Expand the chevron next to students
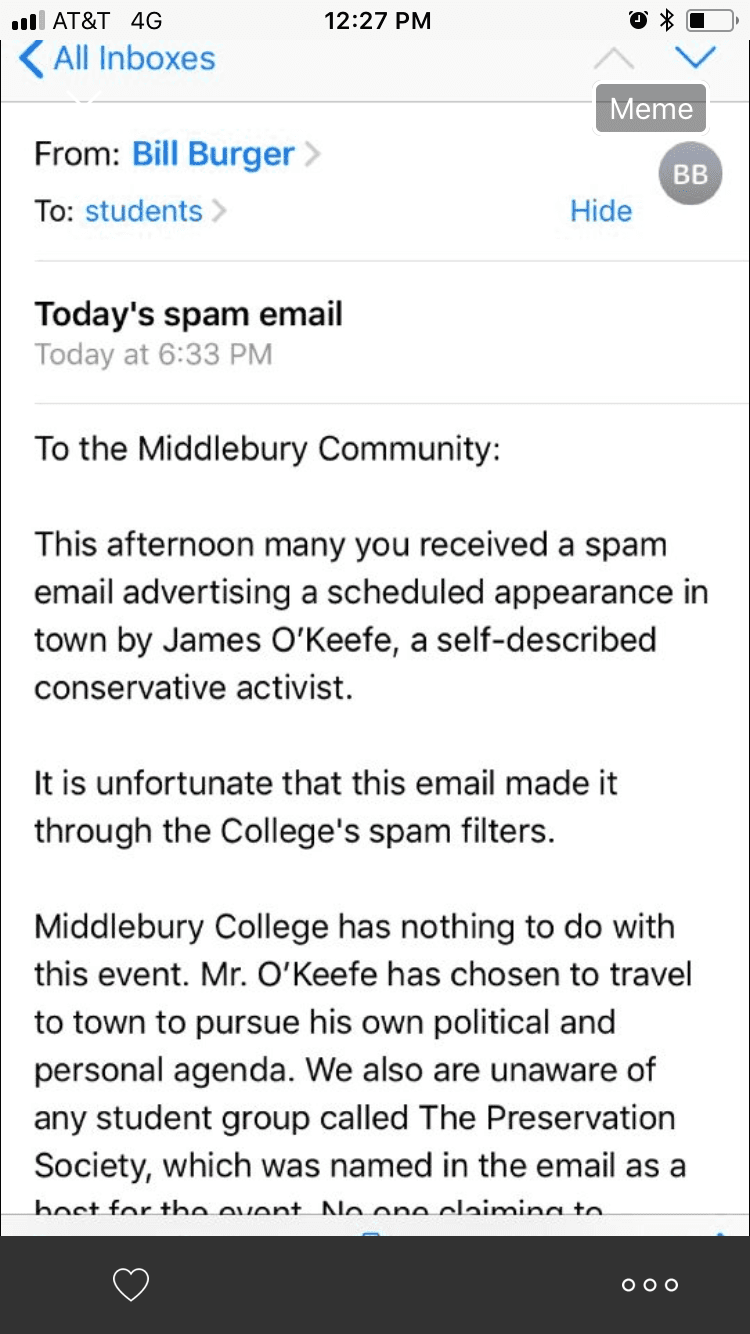 pos(219,211)
